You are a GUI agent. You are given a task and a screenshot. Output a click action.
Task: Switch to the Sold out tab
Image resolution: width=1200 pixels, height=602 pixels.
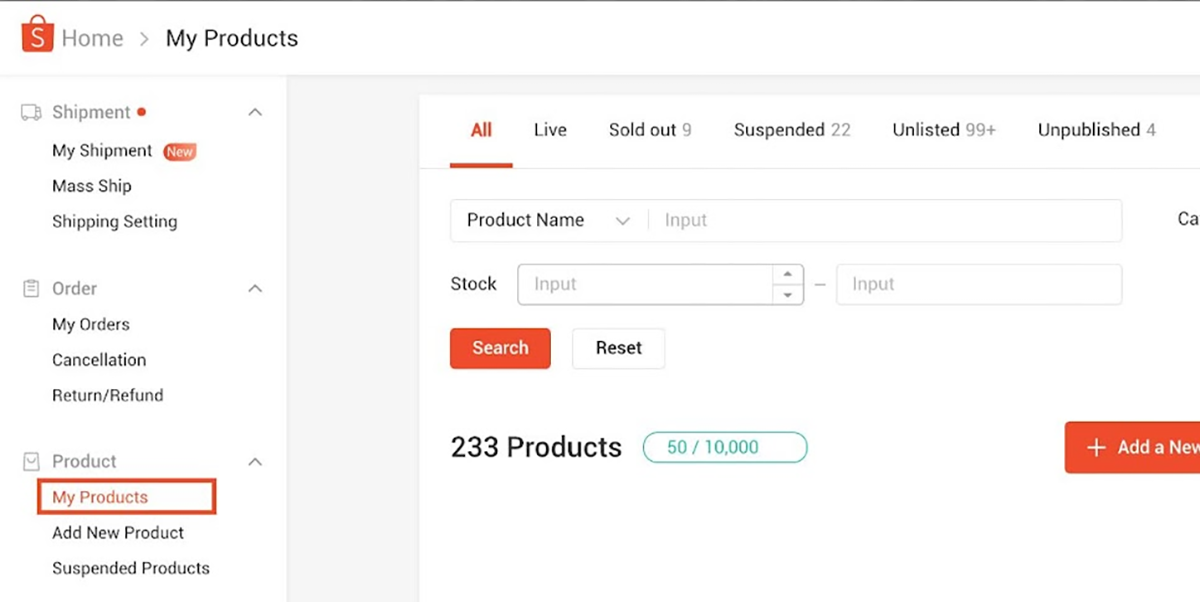(x=649, y=129)
